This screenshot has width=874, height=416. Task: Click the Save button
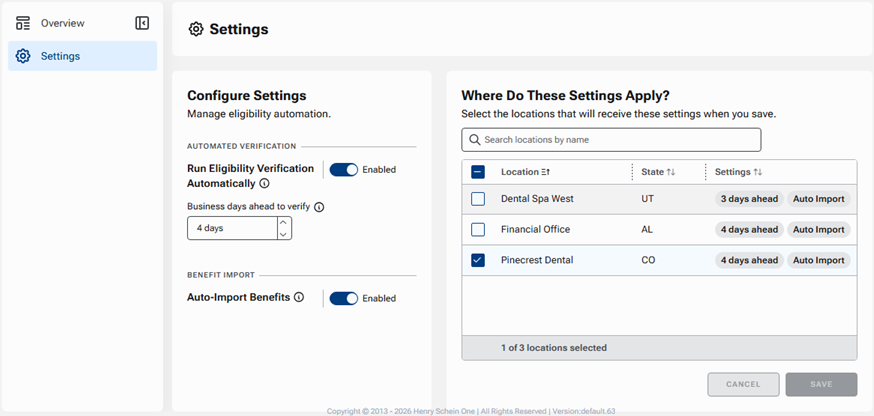821,384
